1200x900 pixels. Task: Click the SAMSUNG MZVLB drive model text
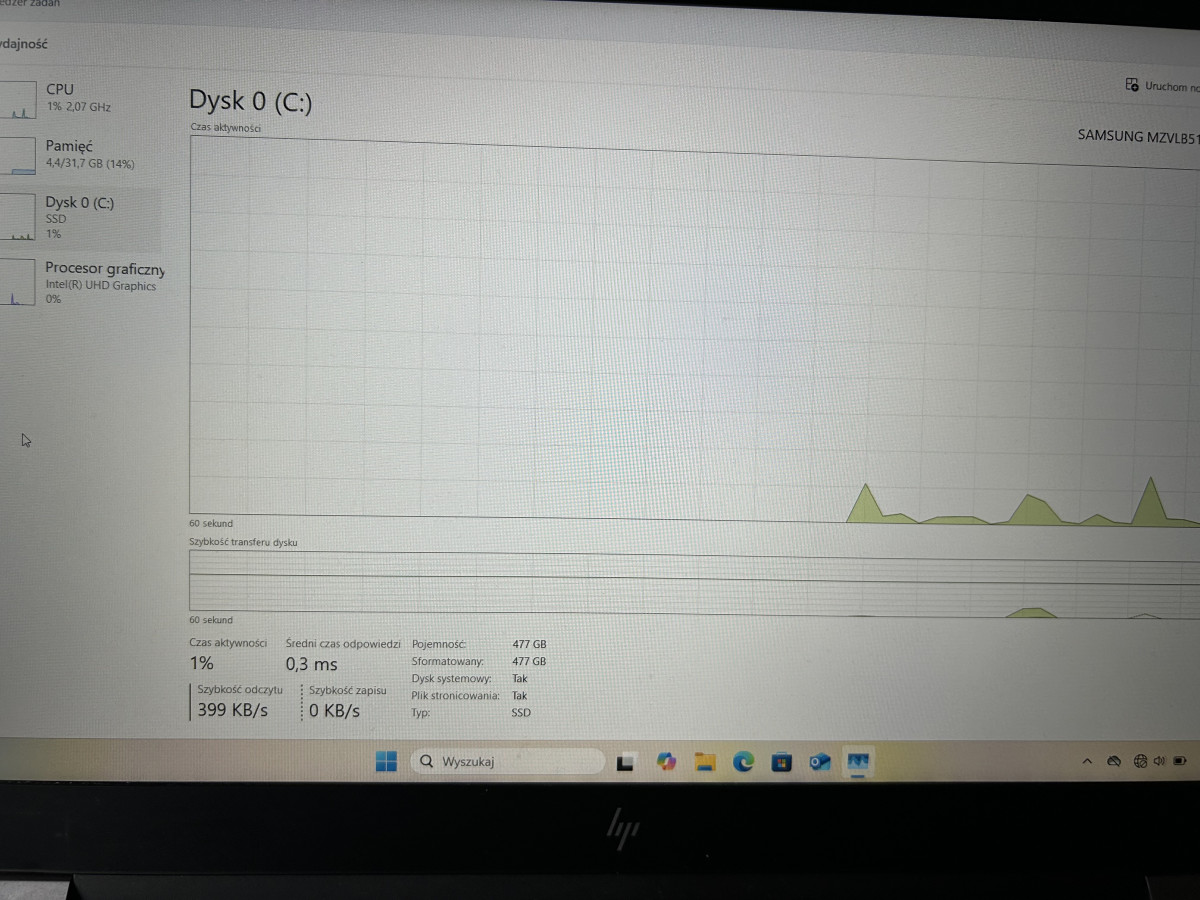coord(1138,136)
